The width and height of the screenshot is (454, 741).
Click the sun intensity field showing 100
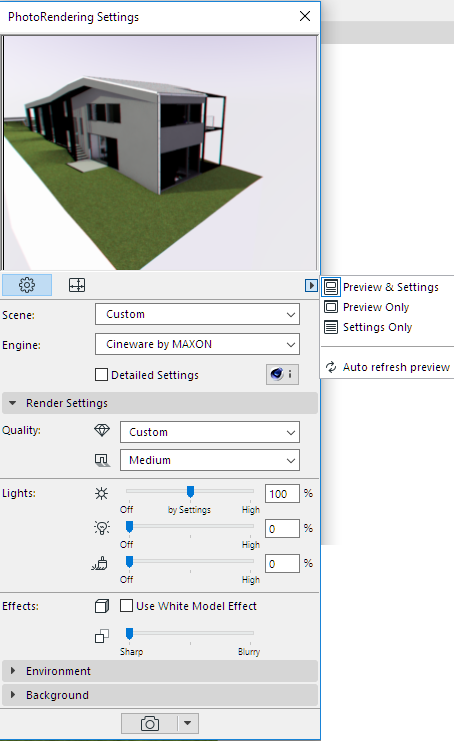(x=282, y=493)
